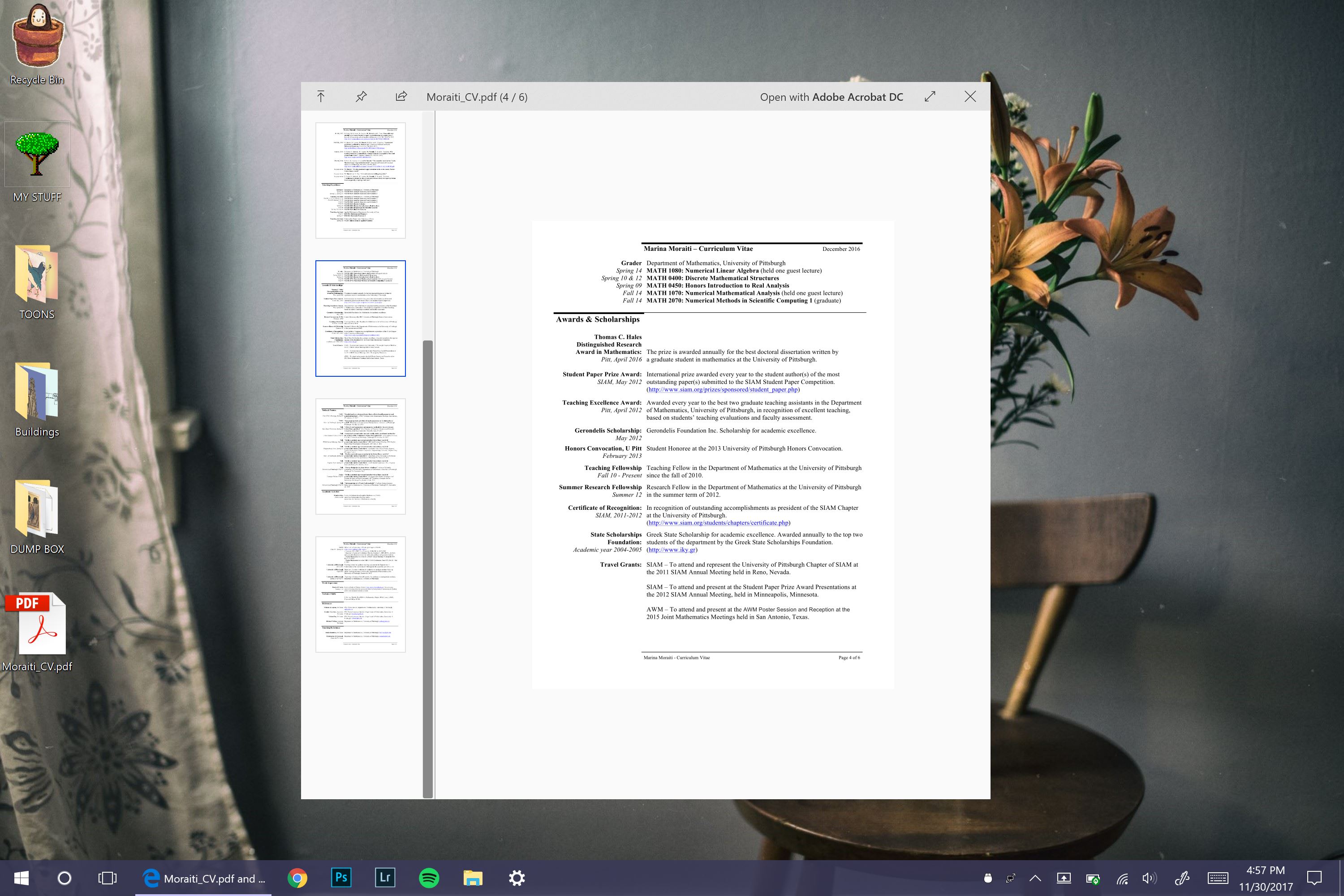Pin the PDF preview window

(361, 97)
